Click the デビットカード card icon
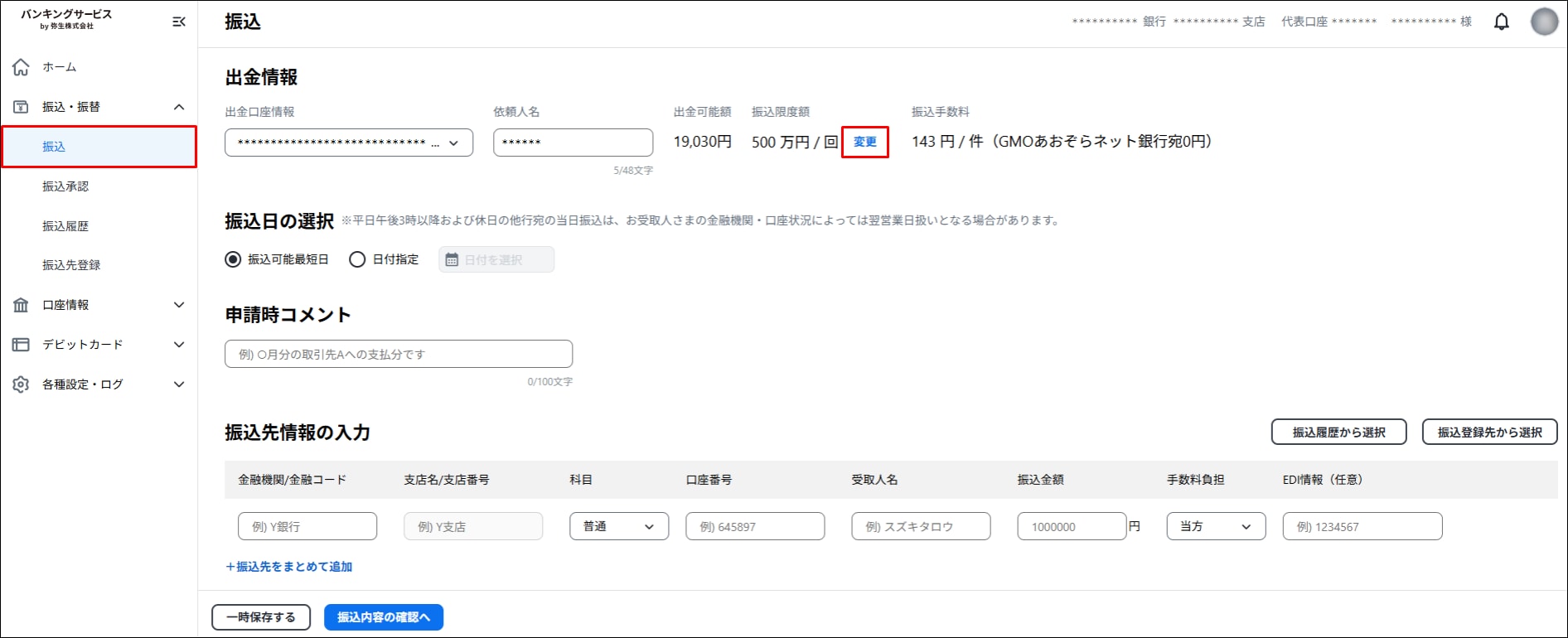 point(22,345)
